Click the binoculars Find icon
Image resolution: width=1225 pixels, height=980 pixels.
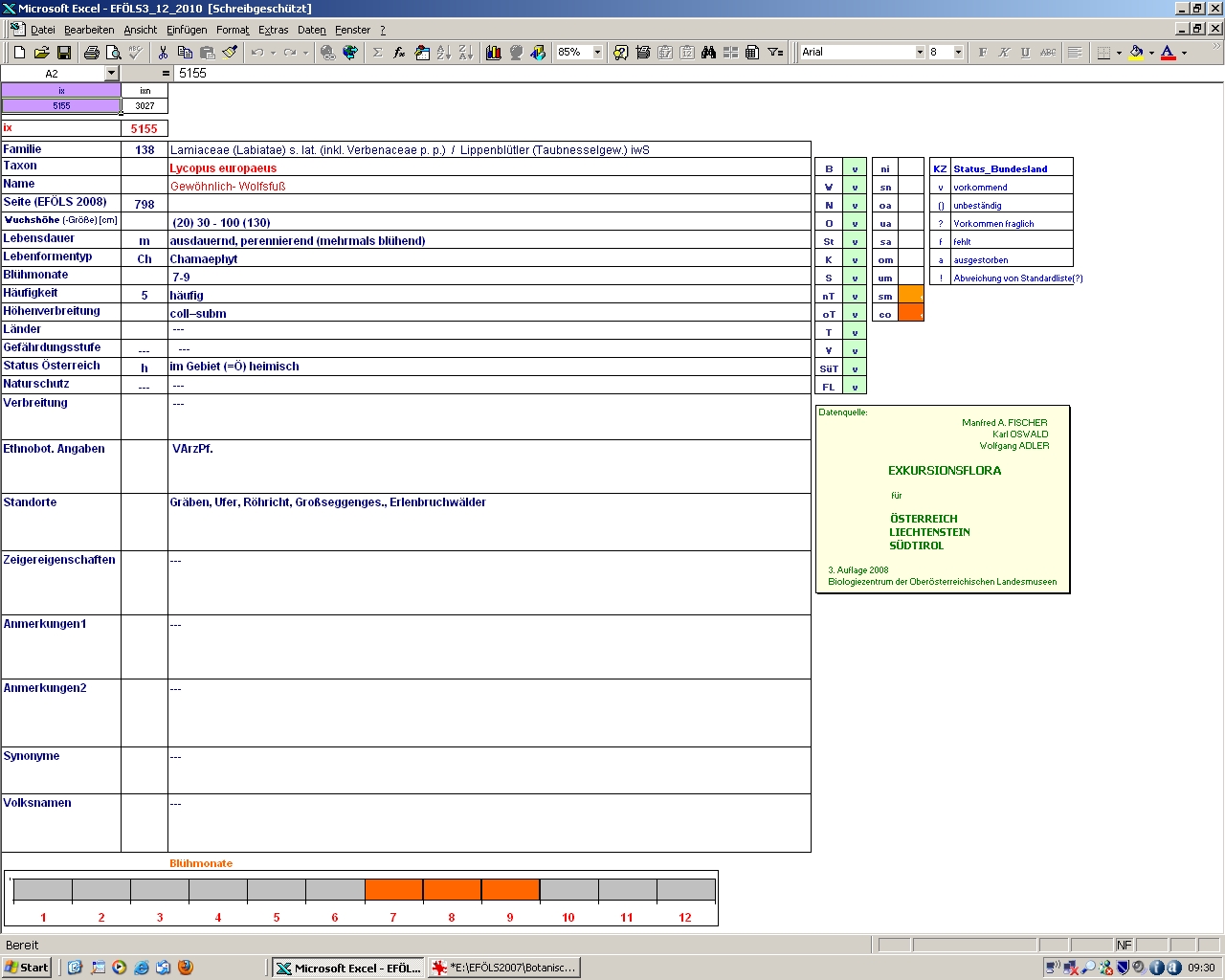[x=708, y=53]
